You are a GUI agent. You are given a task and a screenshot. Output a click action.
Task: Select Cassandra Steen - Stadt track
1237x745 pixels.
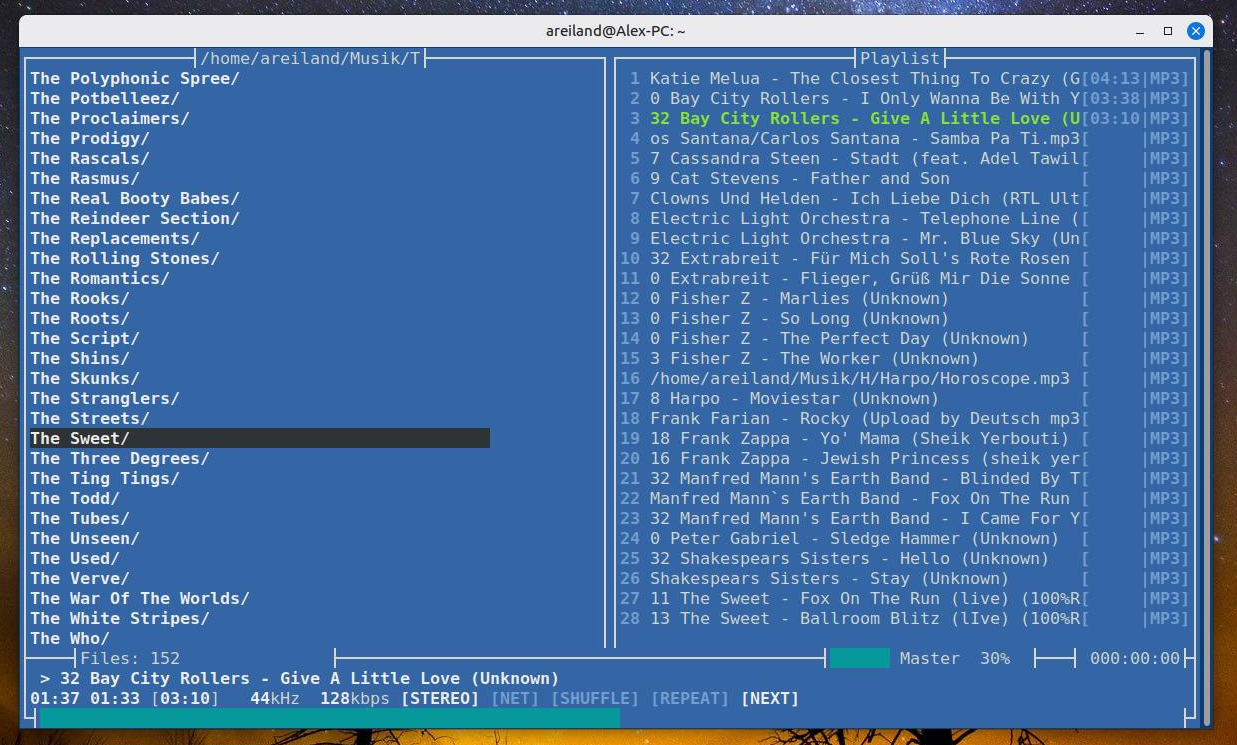coord(905,158)
